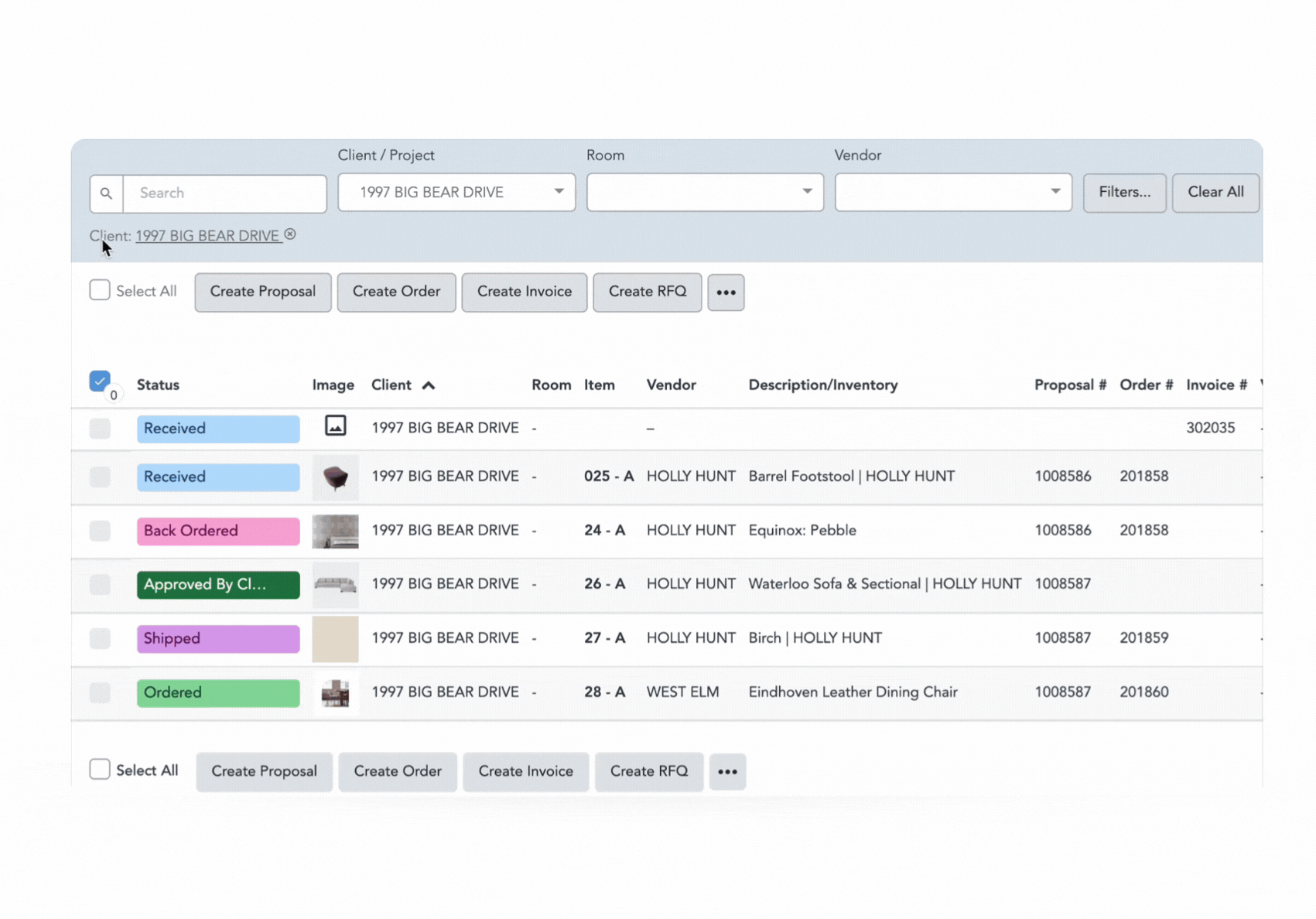
Task: Remove the 1997 BIG BEAR DRIVE client filter
Action: point(290,234)
